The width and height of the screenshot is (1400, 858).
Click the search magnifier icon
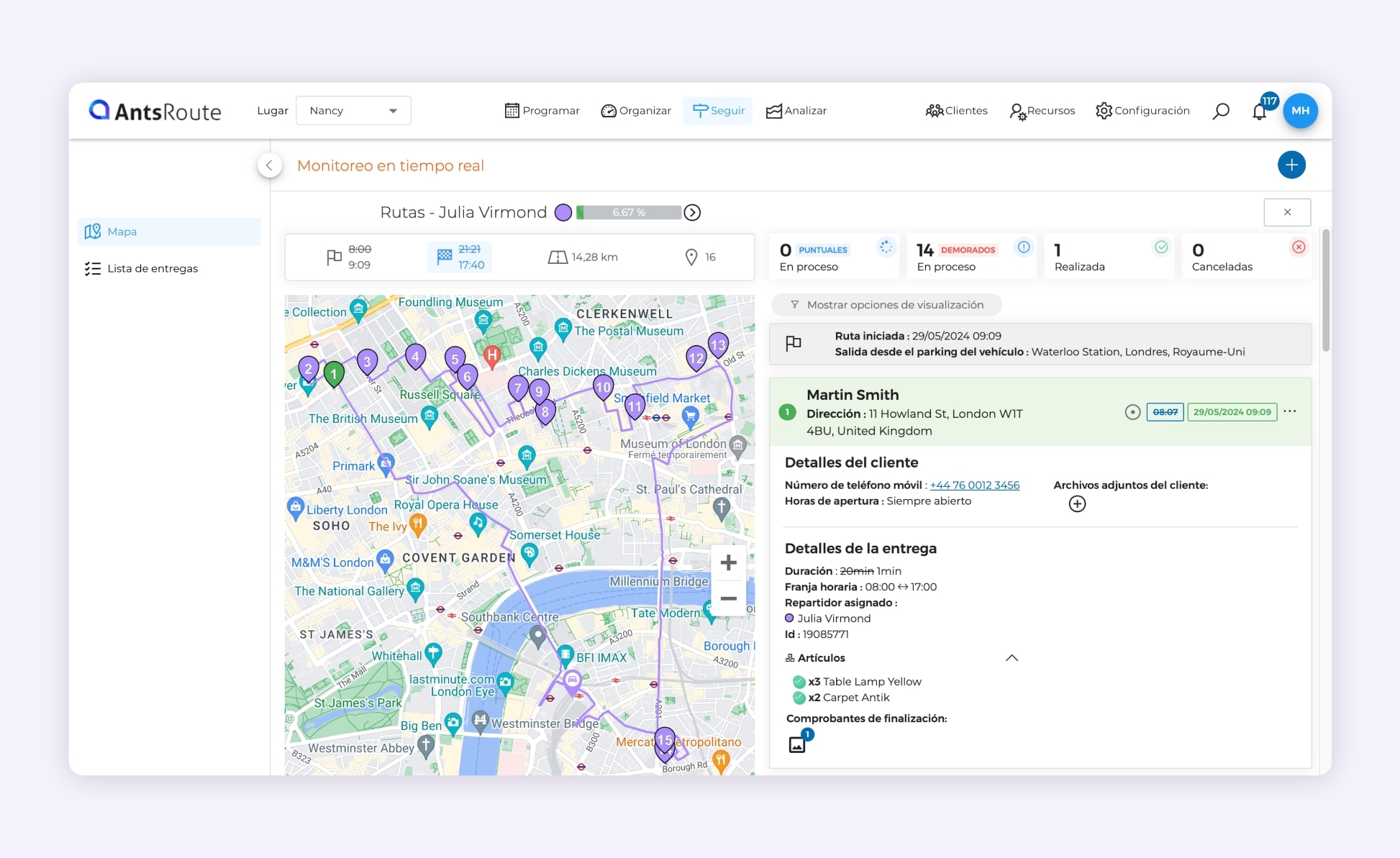1221,111
